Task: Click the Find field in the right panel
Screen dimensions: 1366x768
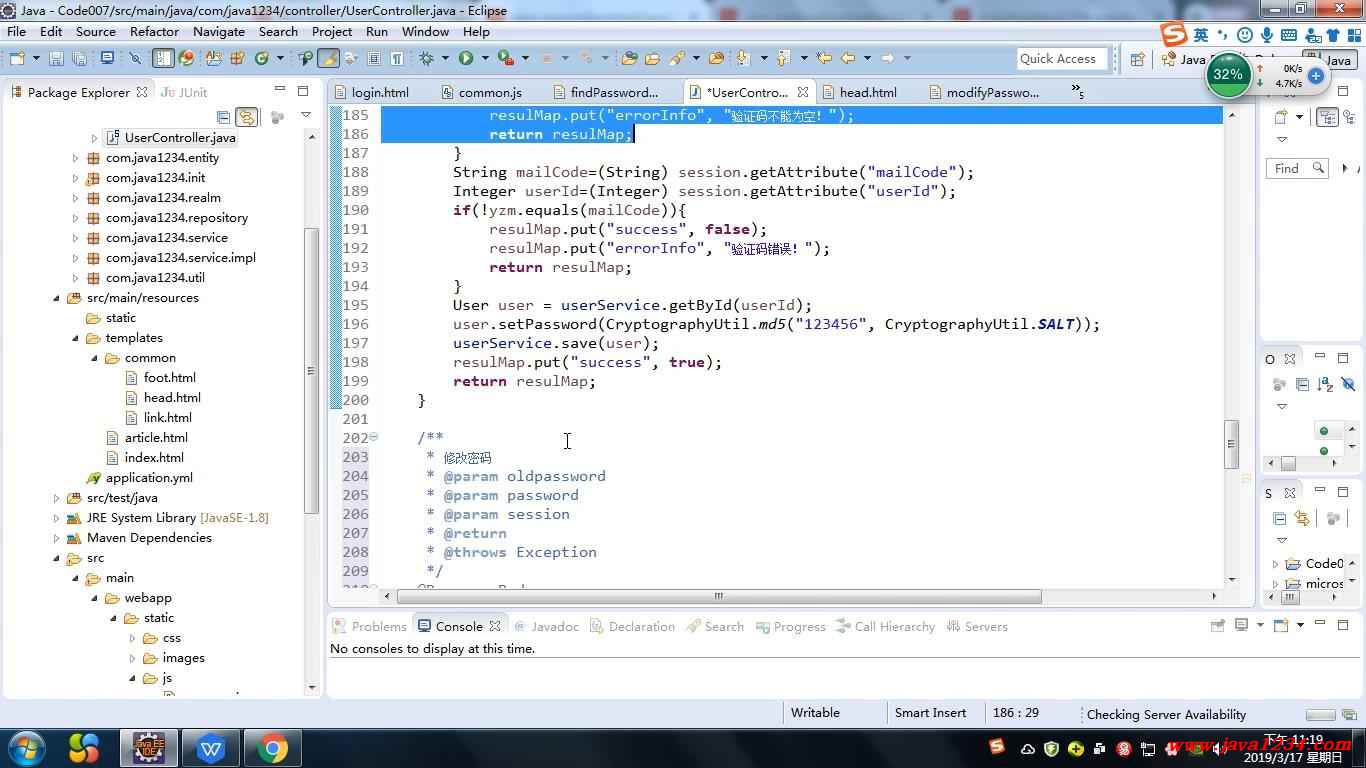Action: click(1298, 168)
